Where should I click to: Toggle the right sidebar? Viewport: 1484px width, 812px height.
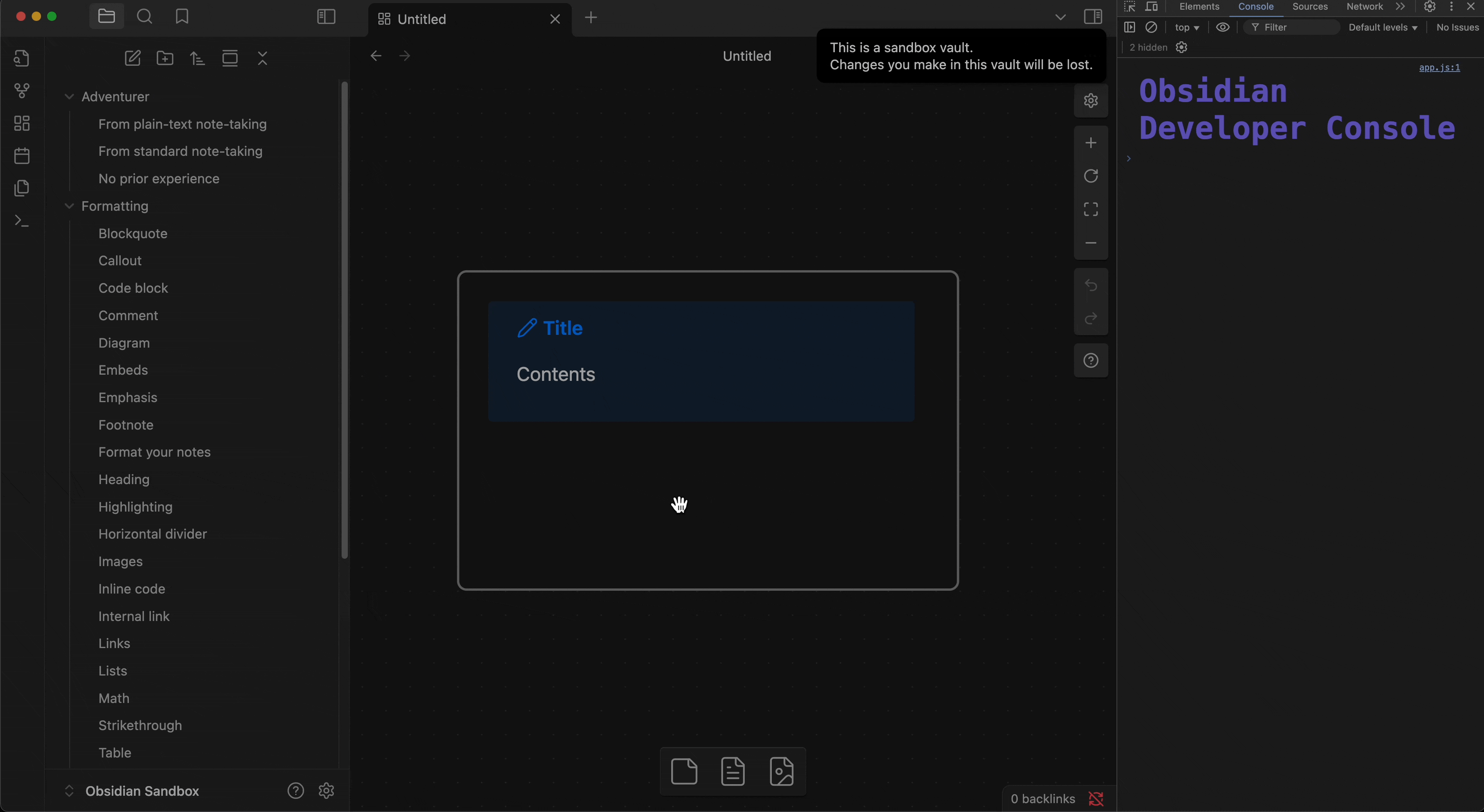(x=1093, y=17)
